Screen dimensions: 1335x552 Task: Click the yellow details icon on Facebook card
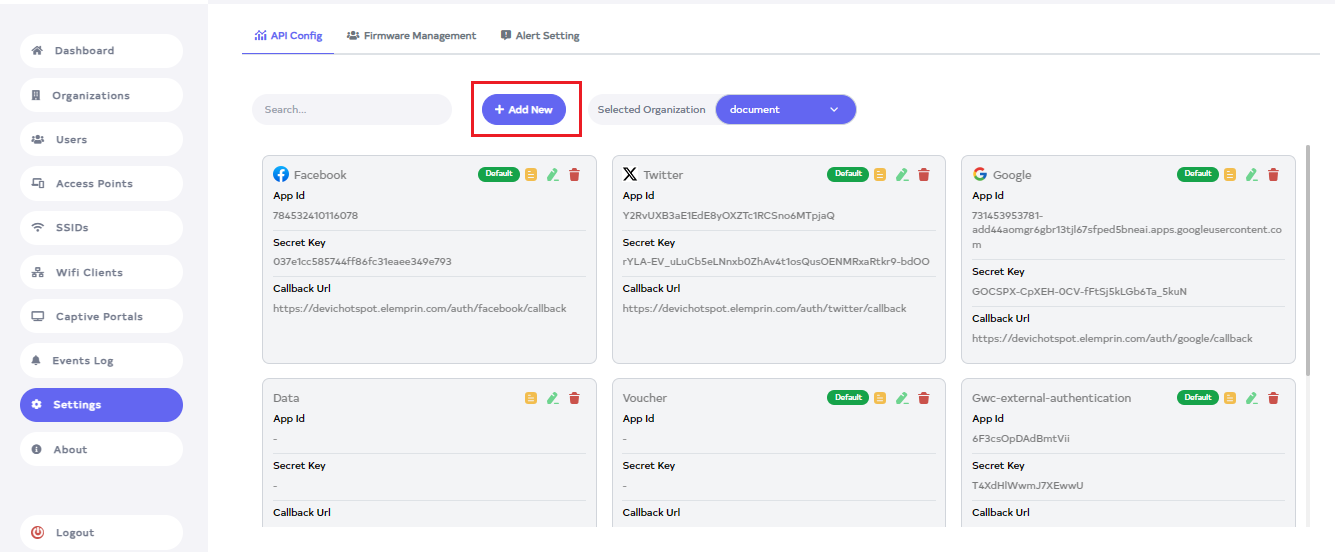click(x=531, y=175)
